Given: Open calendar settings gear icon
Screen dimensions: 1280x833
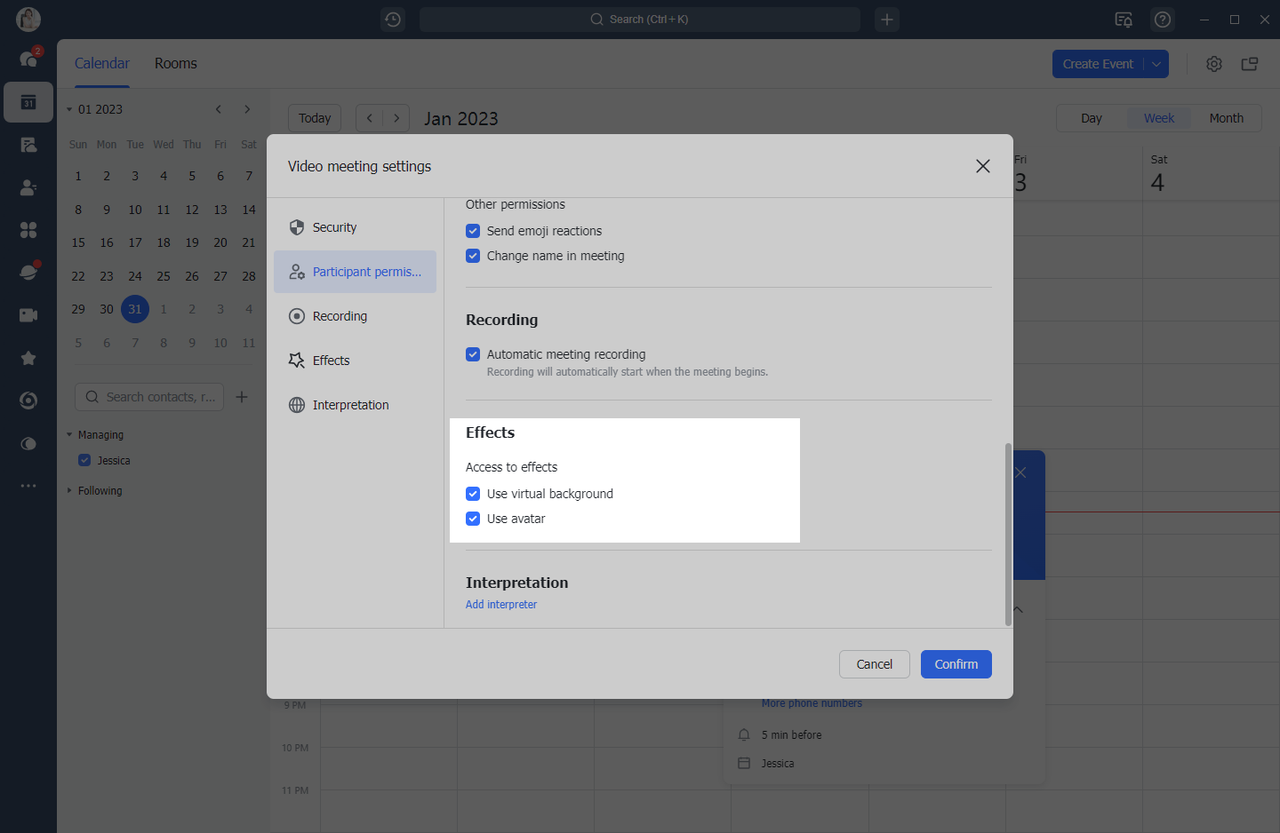Looking at the screenshot, I should click(x=1214, y=64).
